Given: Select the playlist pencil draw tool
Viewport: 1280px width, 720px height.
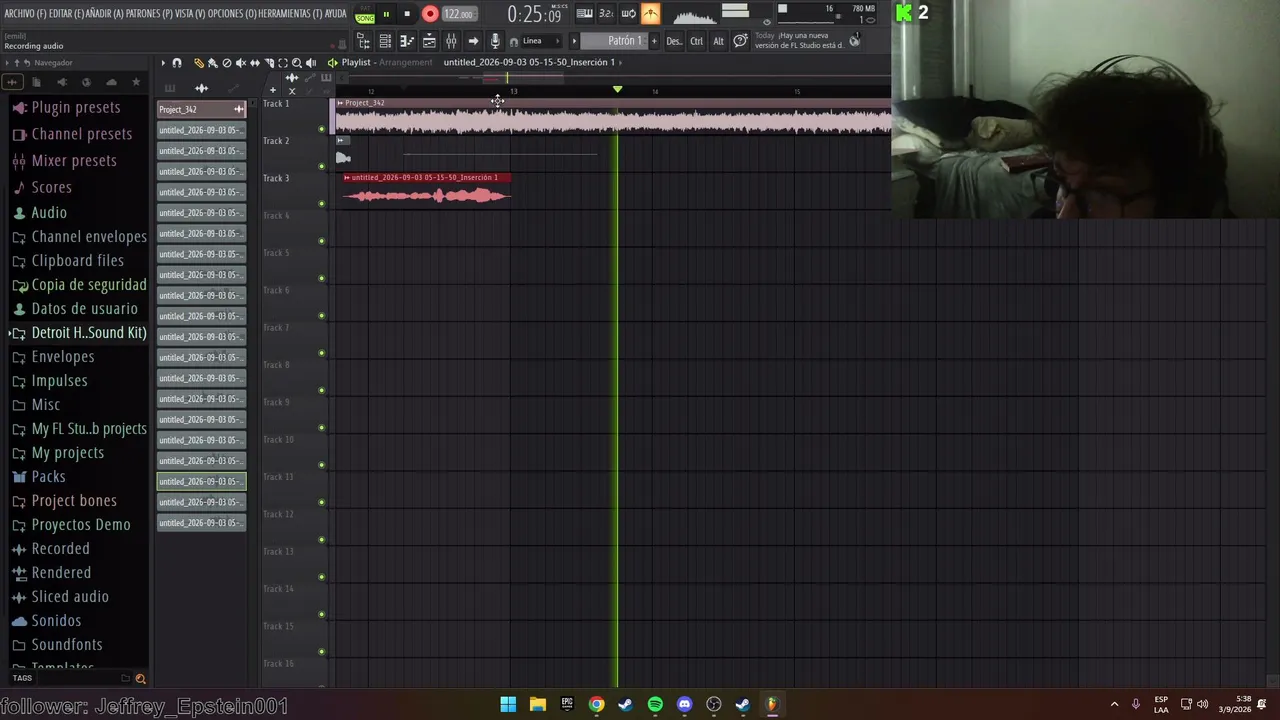Looking at the screenshot, I should point(198,63).
